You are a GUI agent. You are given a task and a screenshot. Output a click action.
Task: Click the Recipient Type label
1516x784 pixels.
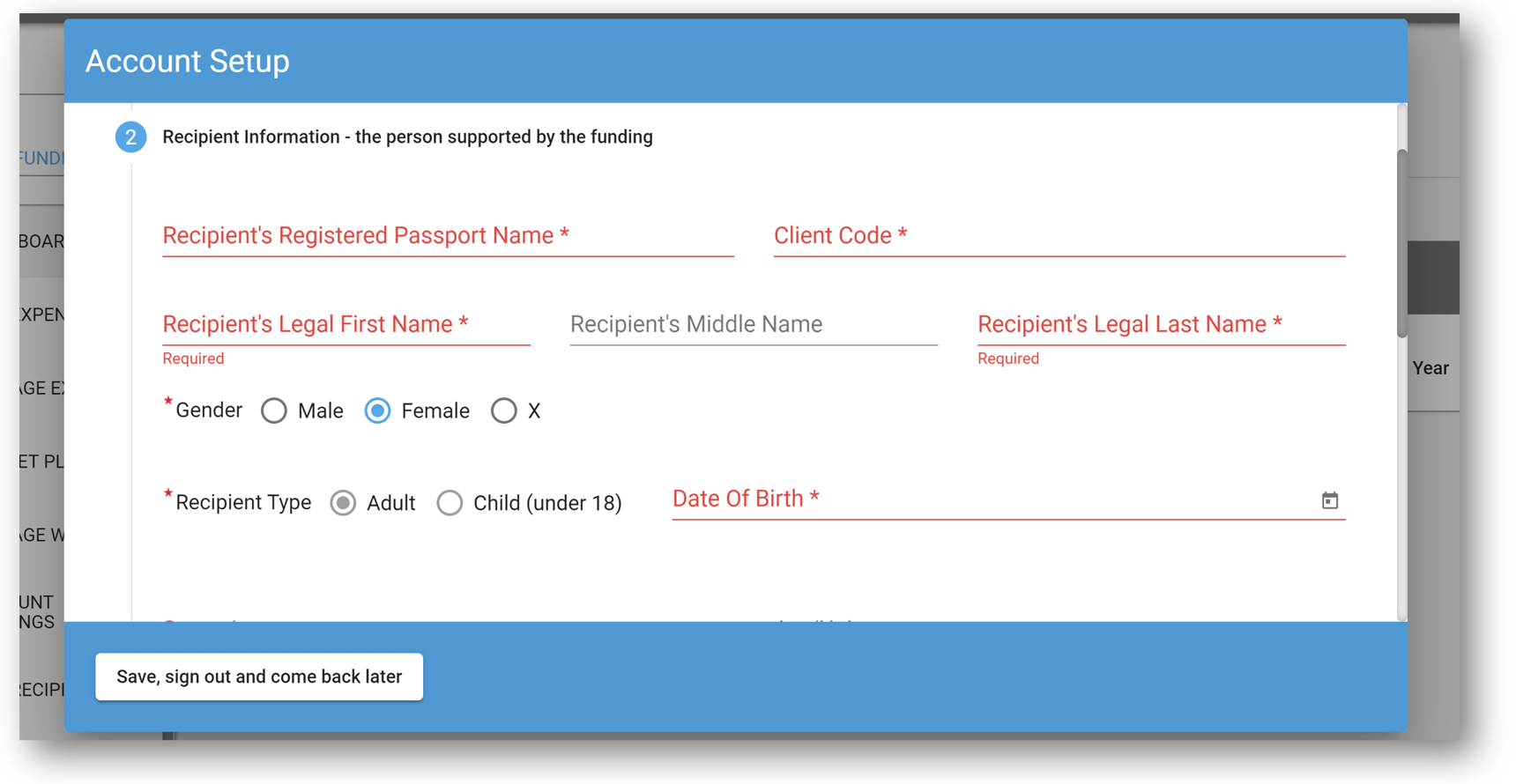(243, 502)
